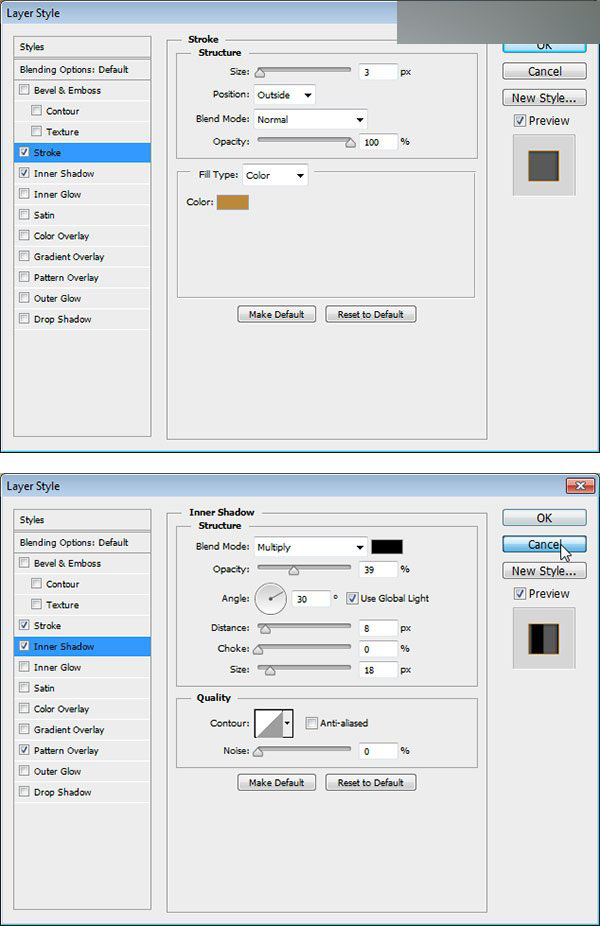Click Reset to Default in Inner Shadow dialog
This screenshot has height=926, width=600.
point(371,782)
